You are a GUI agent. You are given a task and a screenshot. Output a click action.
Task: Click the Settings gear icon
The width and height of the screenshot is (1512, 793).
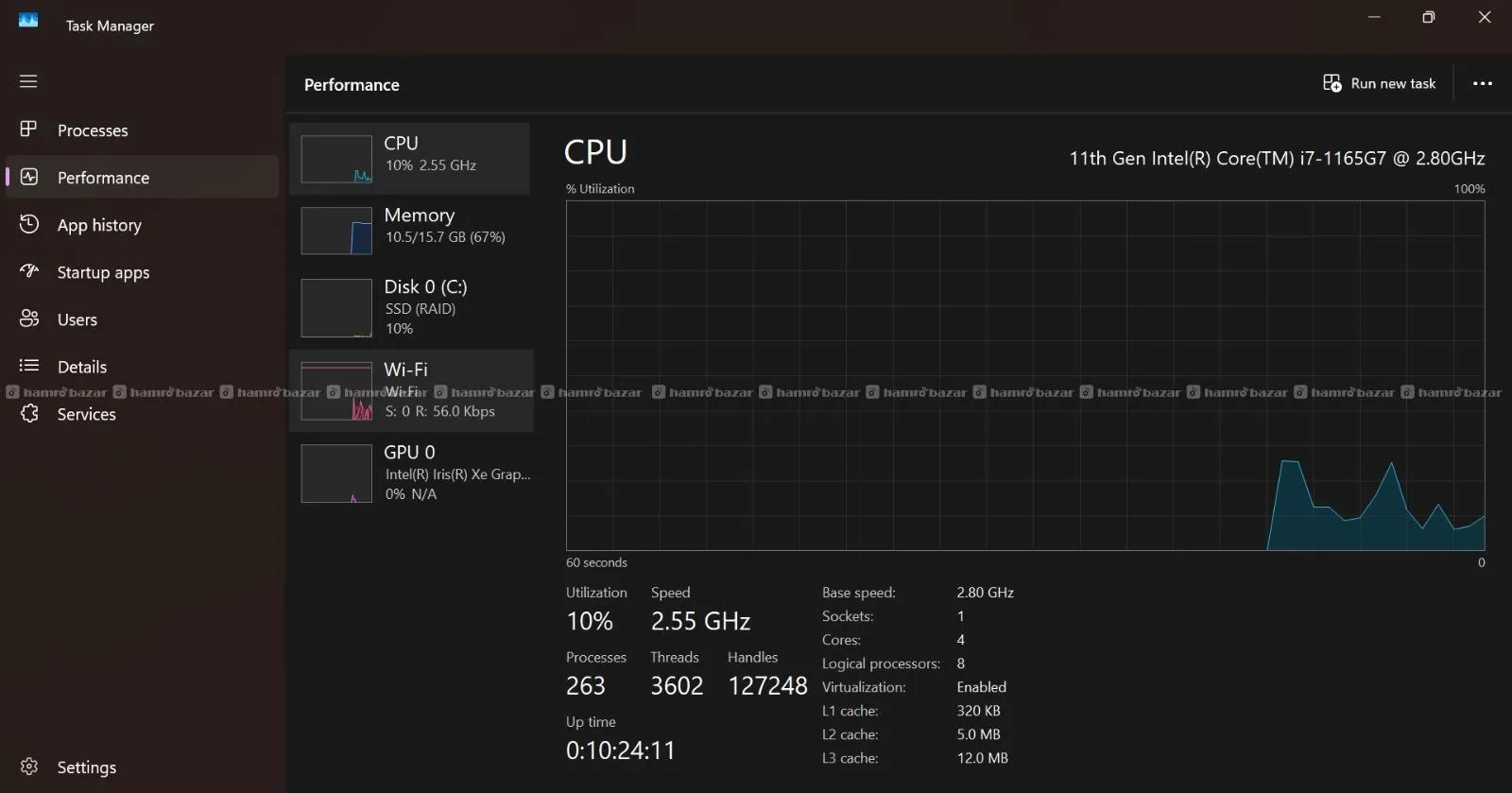[29, 767]
